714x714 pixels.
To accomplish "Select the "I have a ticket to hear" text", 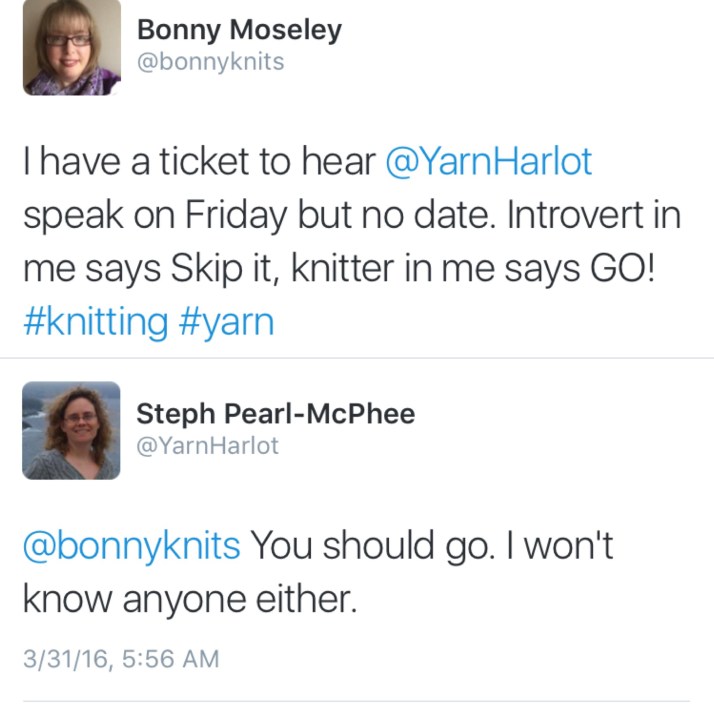I will pos(198,161).
